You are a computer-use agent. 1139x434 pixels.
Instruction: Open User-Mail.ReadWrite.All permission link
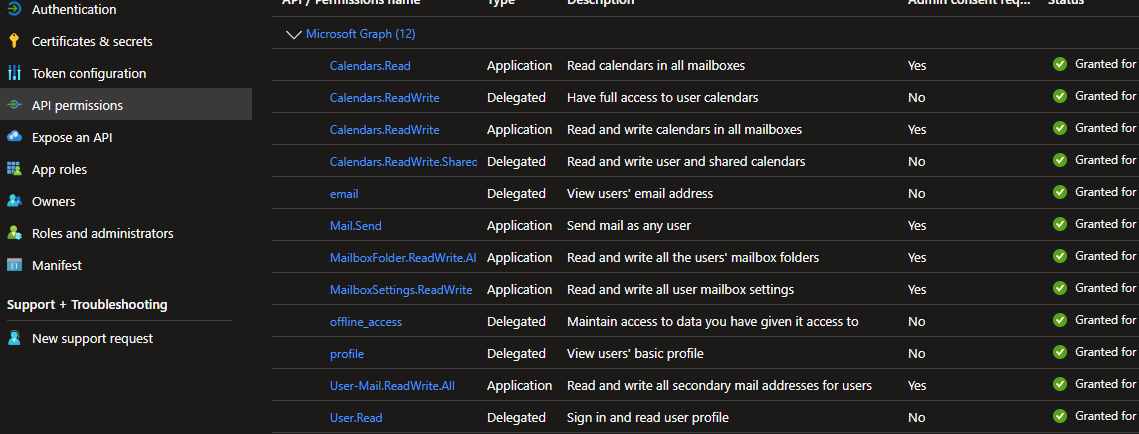coord(392,385)
